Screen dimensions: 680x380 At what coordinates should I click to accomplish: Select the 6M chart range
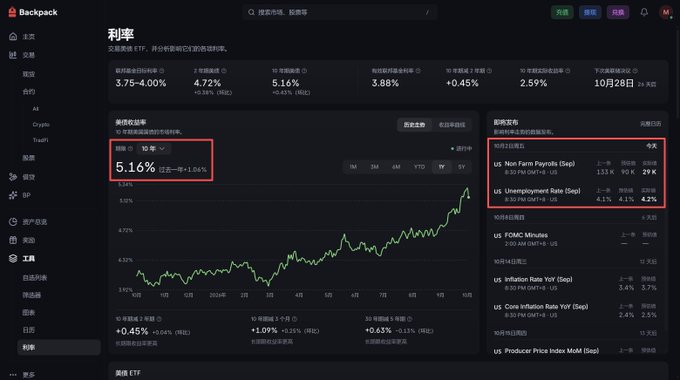click(x=396, y=167)
